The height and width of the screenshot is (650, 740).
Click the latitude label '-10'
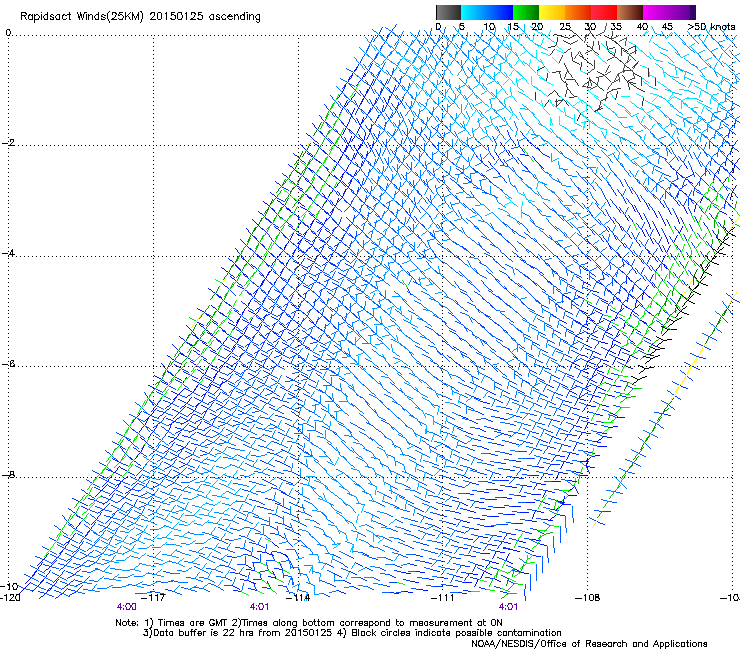pyautogui.click(x=8, y=586)
